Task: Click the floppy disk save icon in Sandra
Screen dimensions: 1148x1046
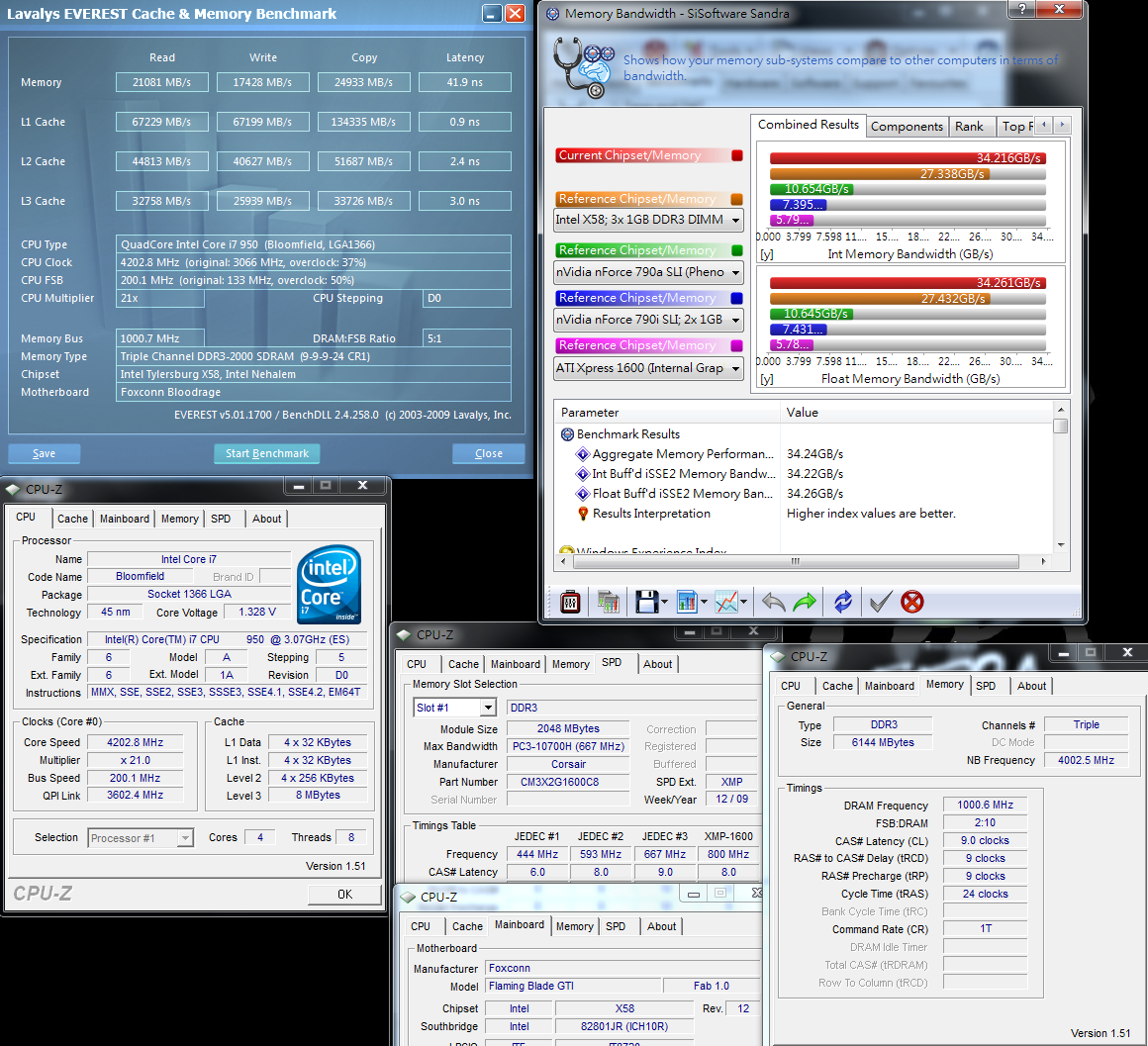Action: [x=646, y=603]
